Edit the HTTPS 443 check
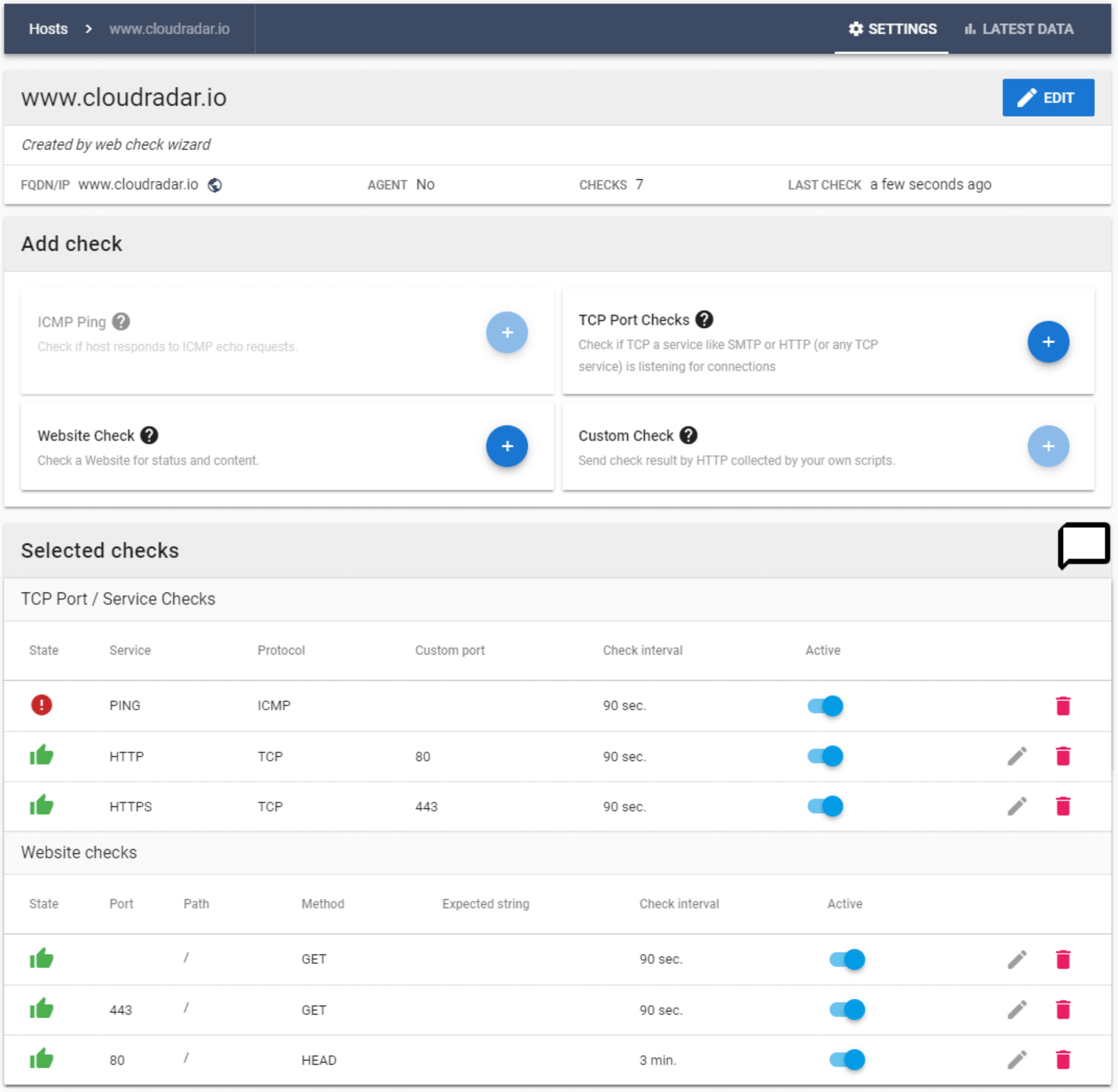Screen dimensions: 1118x1092 (x=1017, y=806)
